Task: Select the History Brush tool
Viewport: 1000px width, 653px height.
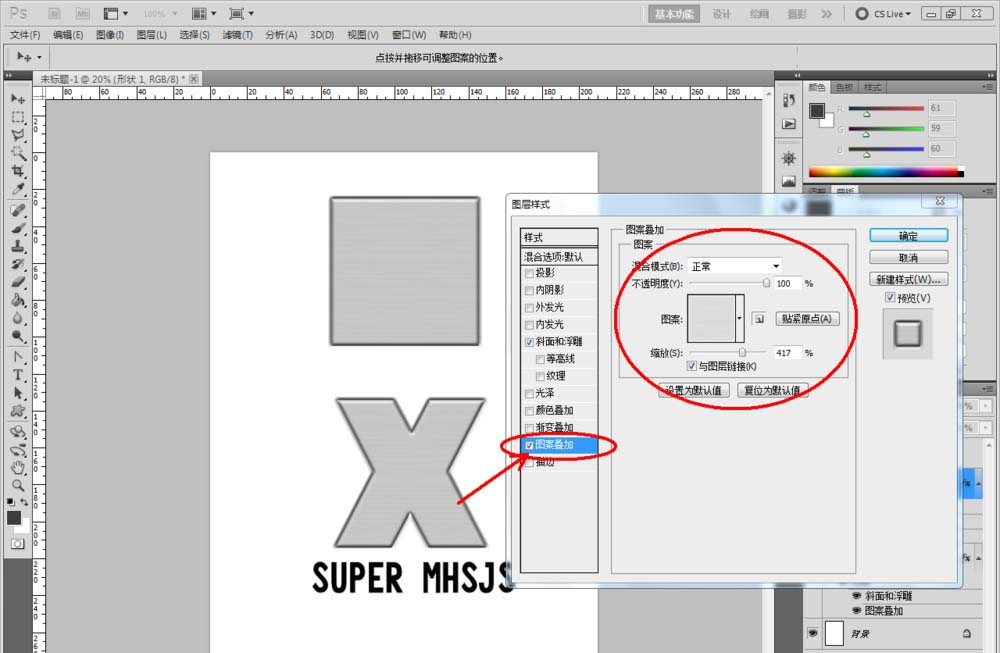Action: tap(18, 264)
